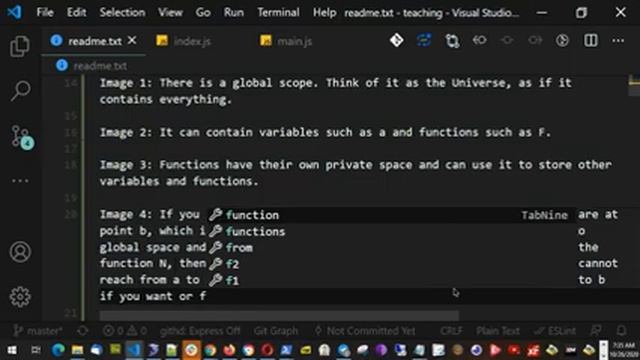Click the minimap at the editor's right edge
The image size is (640, 360).
(x=634, y=86)
